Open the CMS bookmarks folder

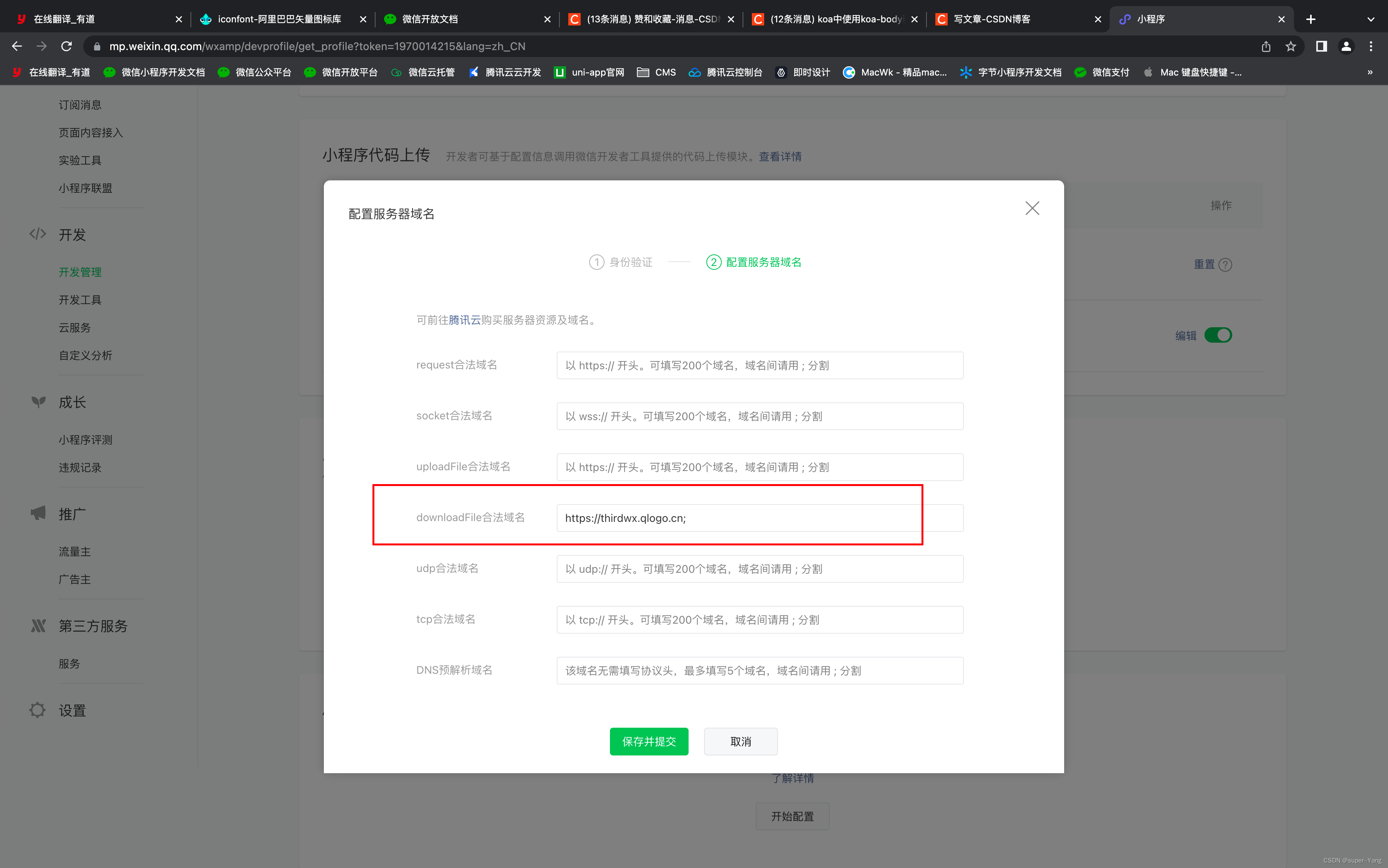[x=656, y=72]
